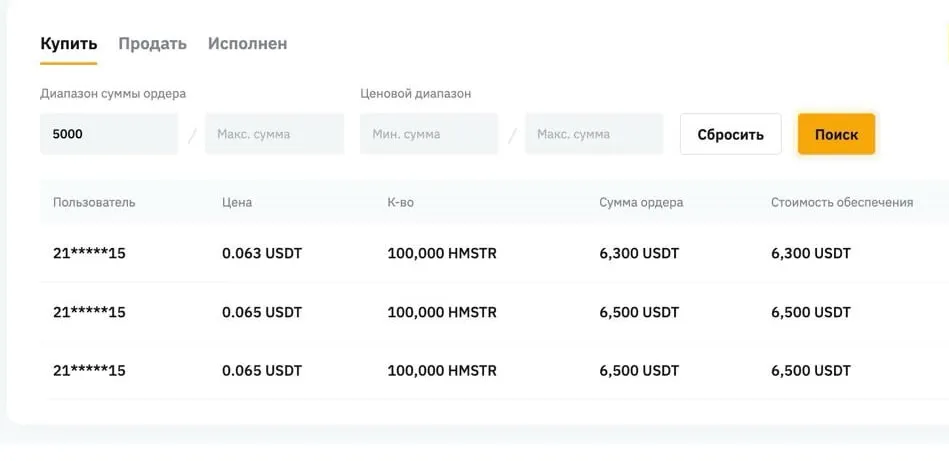Focus the price range Макс. сумма field
Viewport: 949px width, 461px height.
pos(593,134)
